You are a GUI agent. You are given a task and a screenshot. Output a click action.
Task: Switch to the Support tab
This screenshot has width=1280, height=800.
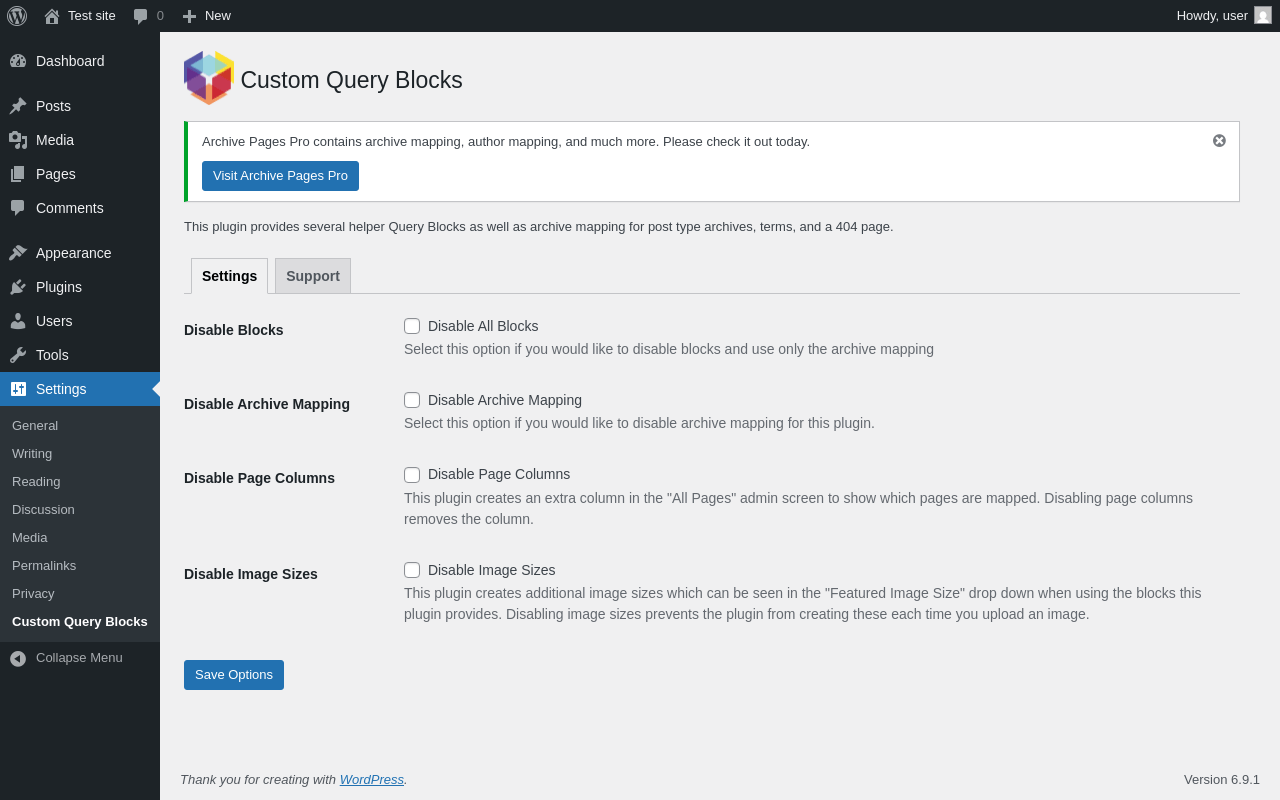(x=313, y=276)
